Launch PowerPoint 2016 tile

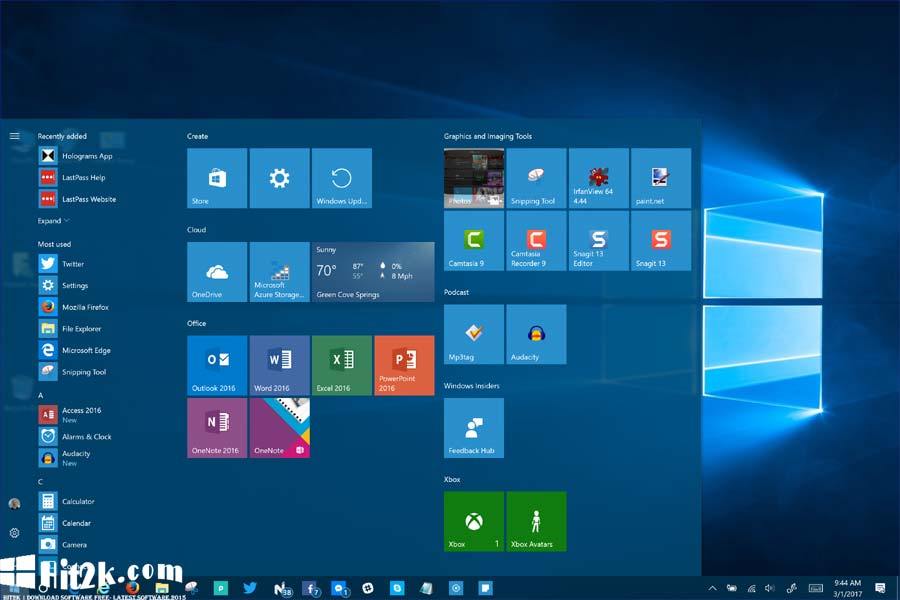[404, 365]
